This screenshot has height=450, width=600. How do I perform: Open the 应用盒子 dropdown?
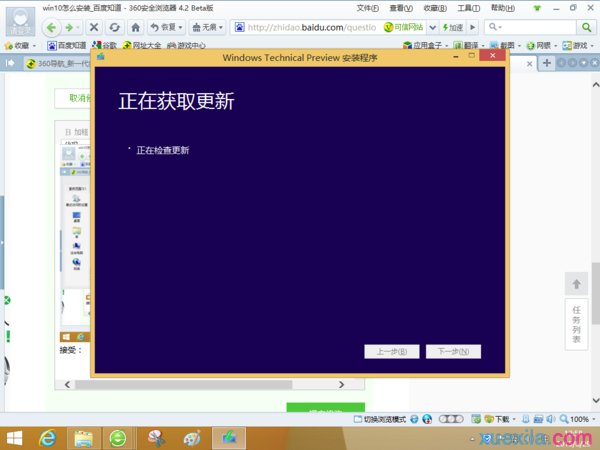[426, 46]
